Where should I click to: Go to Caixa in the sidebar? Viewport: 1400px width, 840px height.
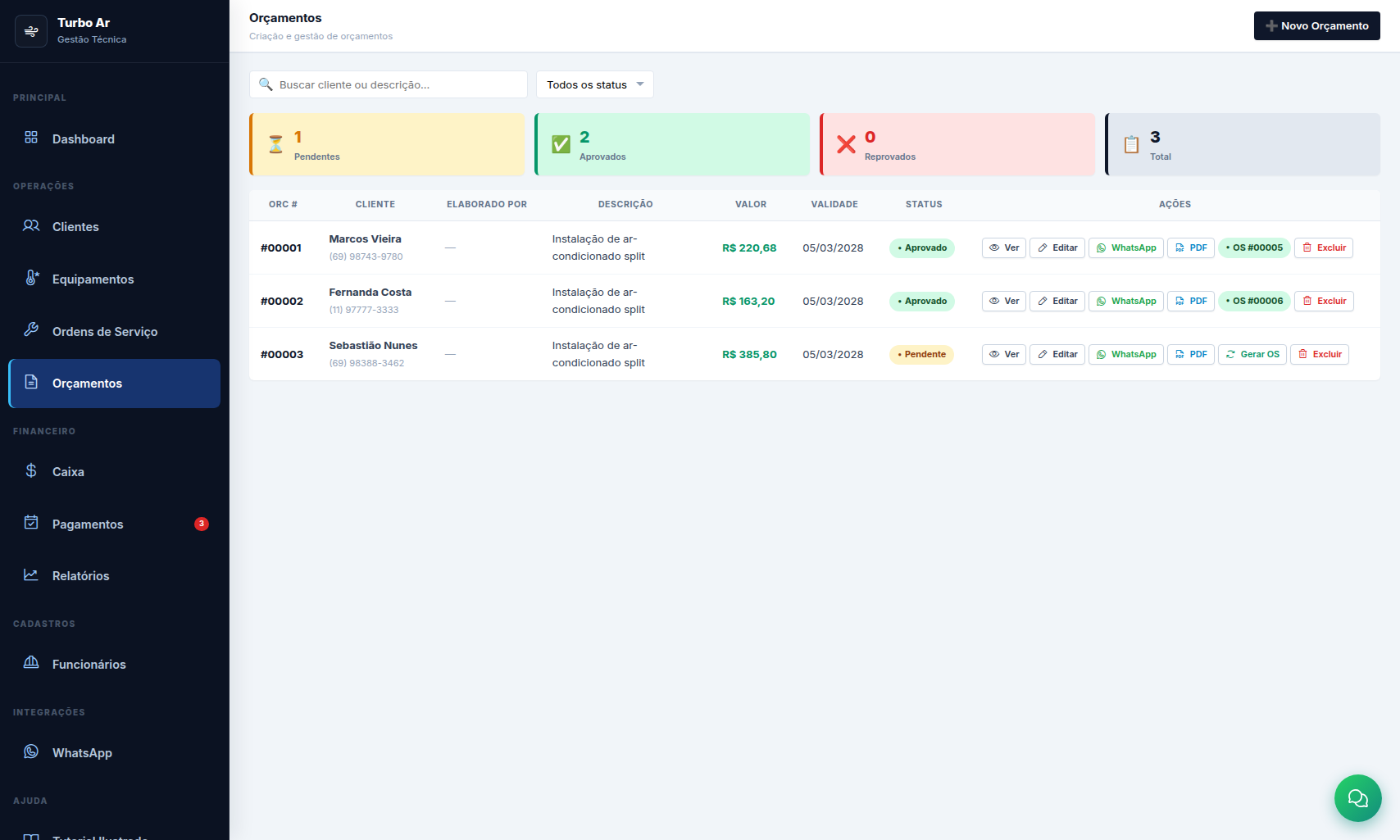pyautogui.click(x=115, y=471)
